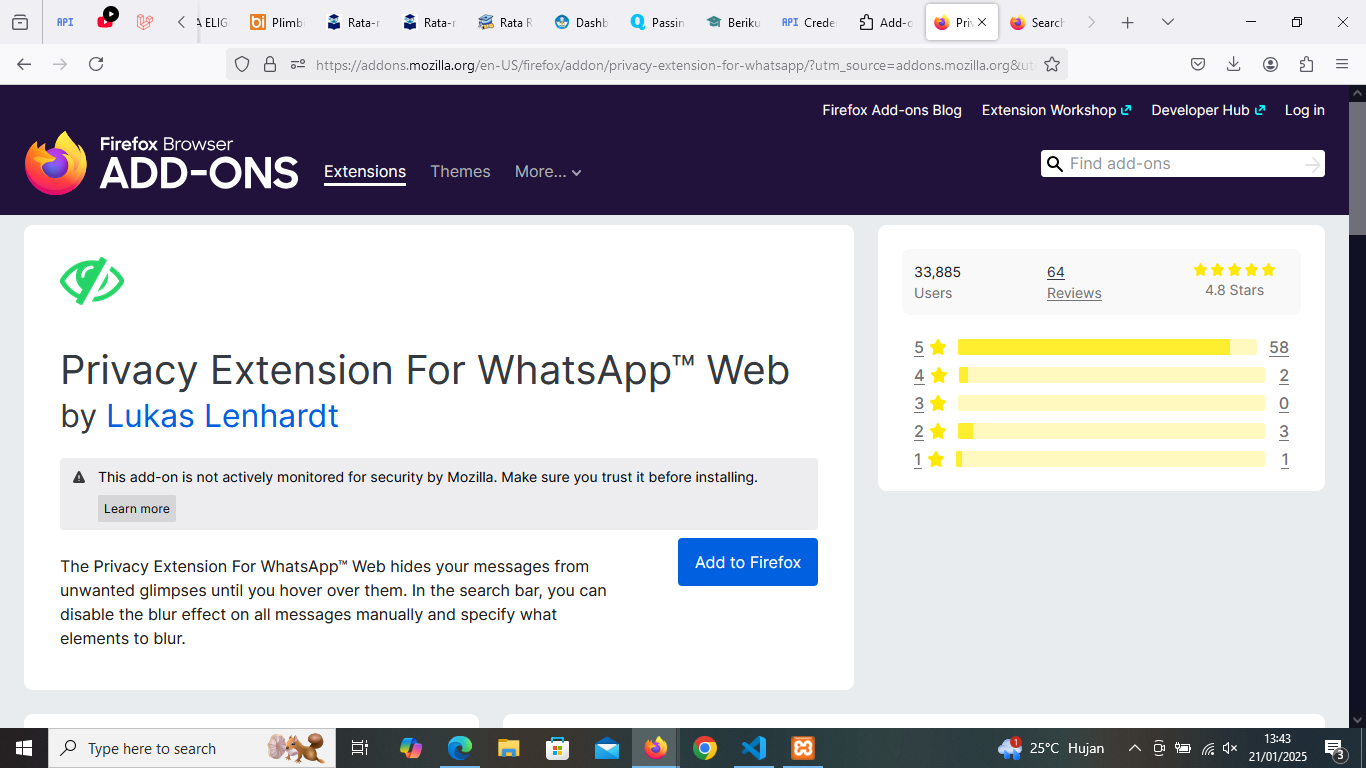The image size is (1366, 768).
Task: Switch to the Plimbi browser tab
Action: tap(276, 22)
